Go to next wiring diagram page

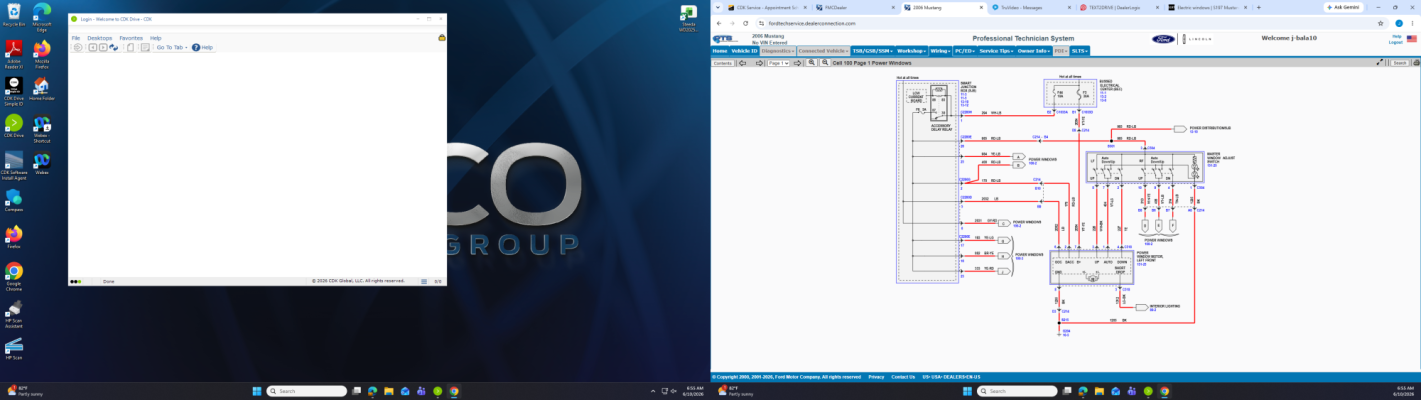click(x=797, y=62)
